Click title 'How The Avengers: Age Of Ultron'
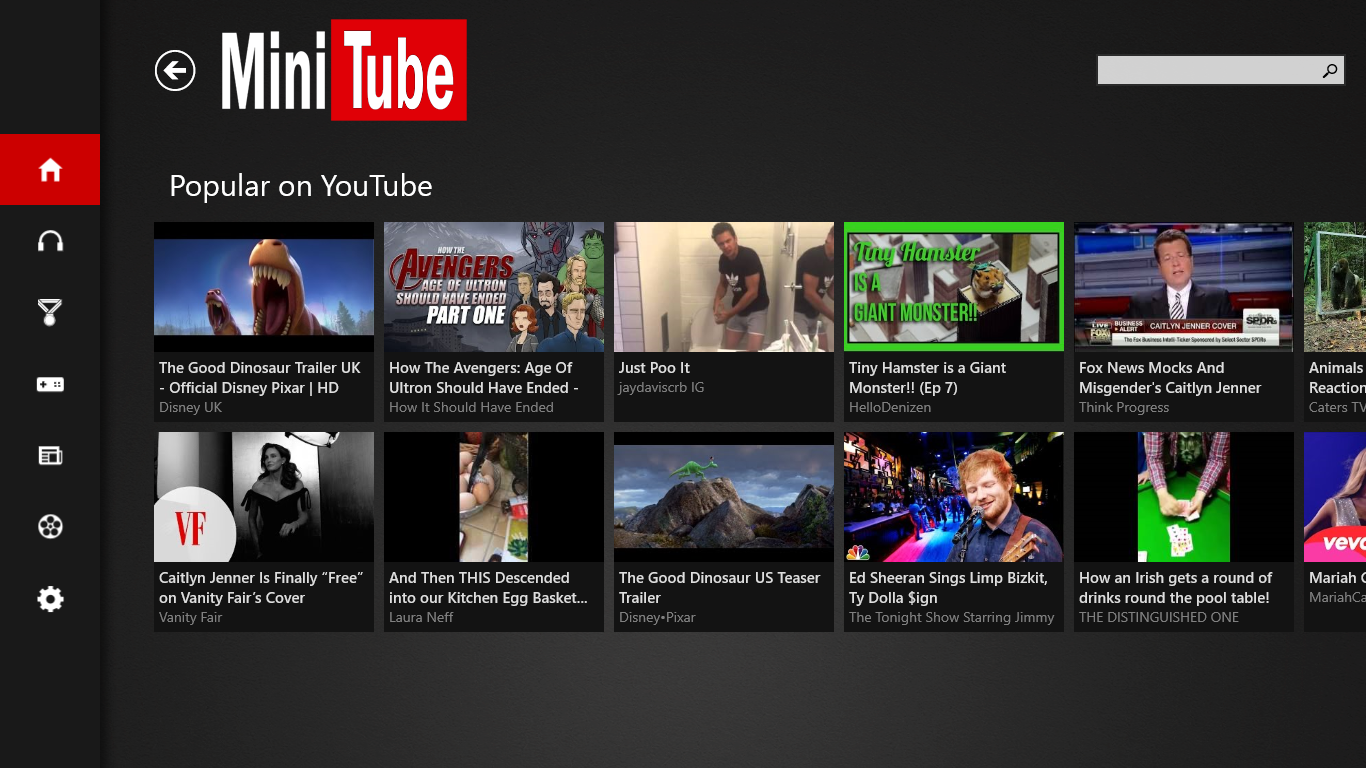Viewport: 1366px width, 768px height. pyautogui.click(x=484, y=378)
